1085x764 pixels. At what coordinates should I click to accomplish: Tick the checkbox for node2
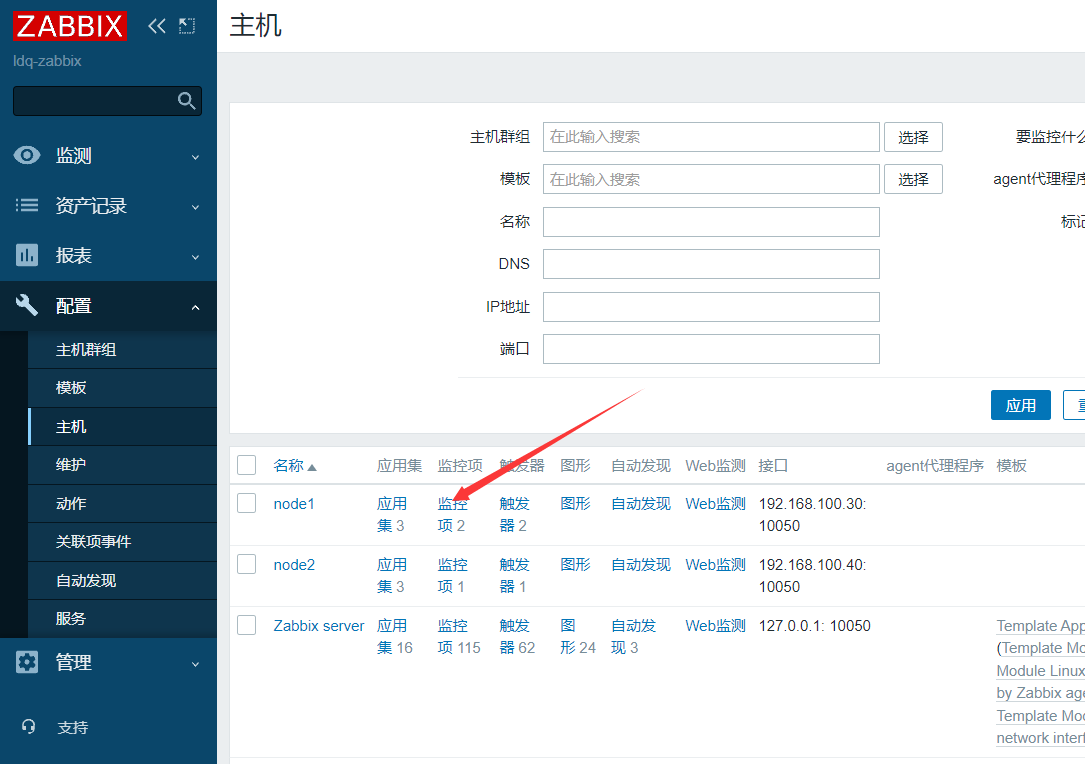pos(247,565)
